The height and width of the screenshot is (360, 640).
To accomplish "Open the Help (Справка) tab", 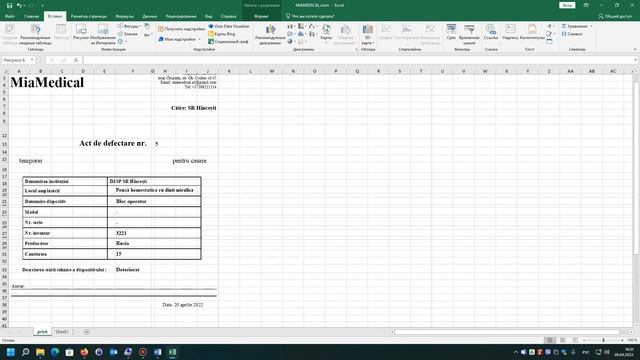I will (229, 16).
